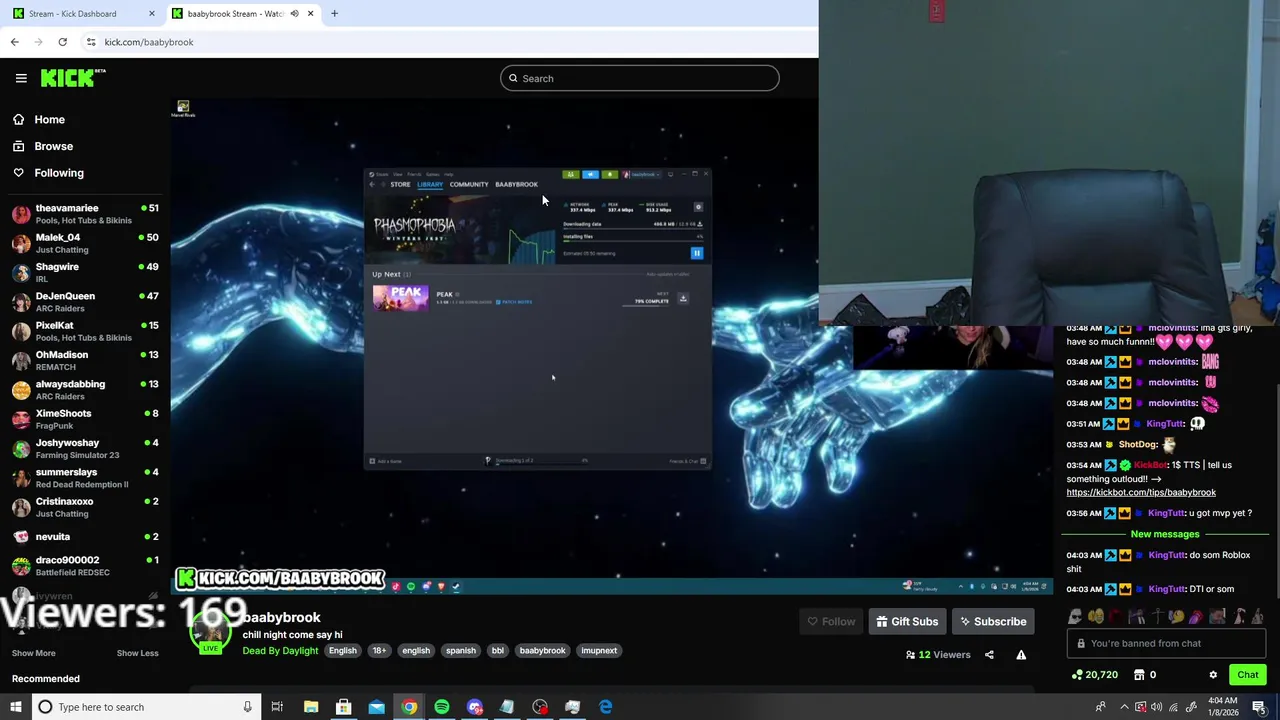Viewport: 1280px width, 720px height.
Task: Click the Dead By Daylight category link
Action: click(280, 651)
